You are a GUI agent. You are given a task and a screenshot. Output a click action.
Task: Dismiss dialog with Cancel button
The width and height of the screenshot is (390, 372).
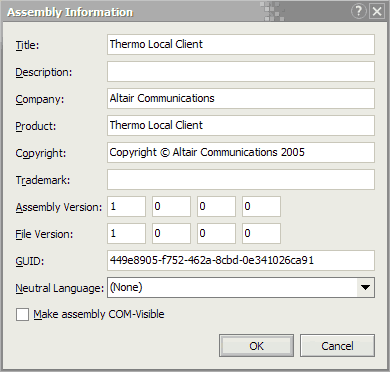click(x=337, y=346)
